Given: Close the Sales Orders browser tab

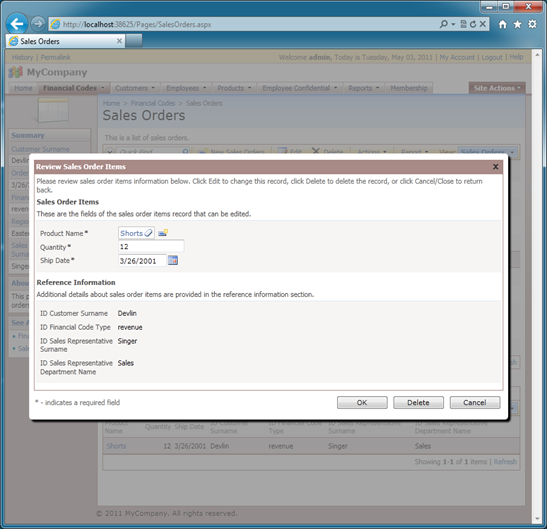Looking at the screenshot, I should [119, 41].
